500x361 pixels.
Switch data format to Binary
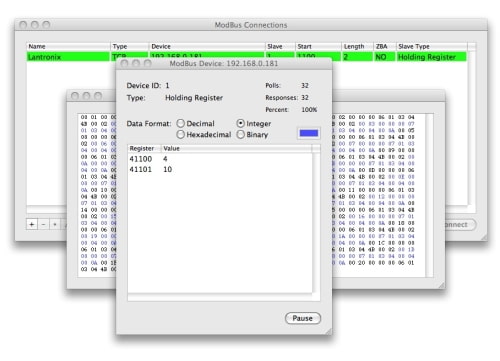click(x=252, y=135)
